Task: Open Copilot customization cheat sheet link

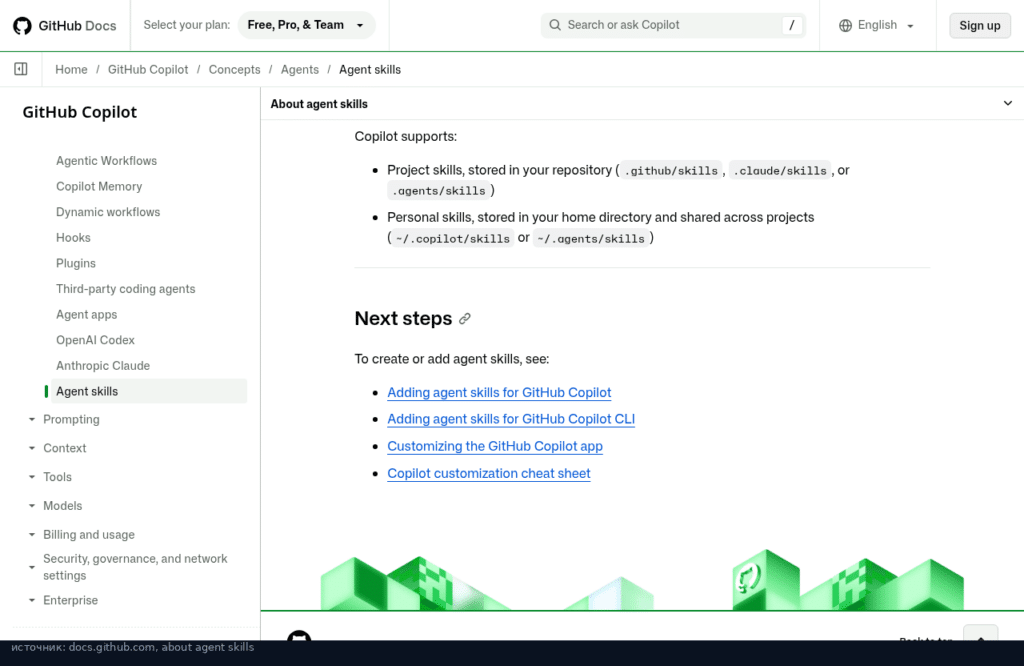Action: tap(488, 473)
